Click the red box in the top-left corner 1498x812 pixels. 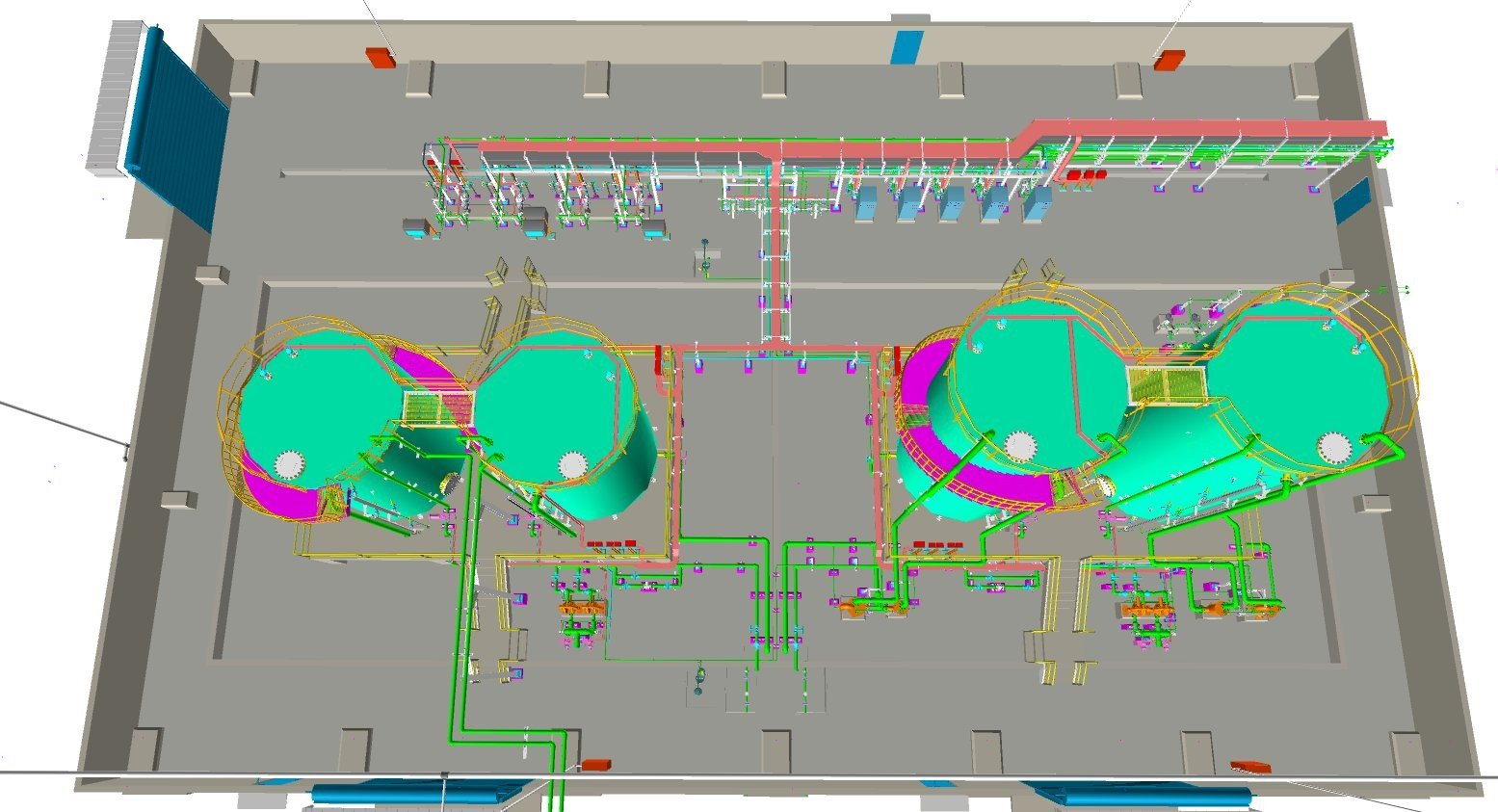tap(381, 58)
